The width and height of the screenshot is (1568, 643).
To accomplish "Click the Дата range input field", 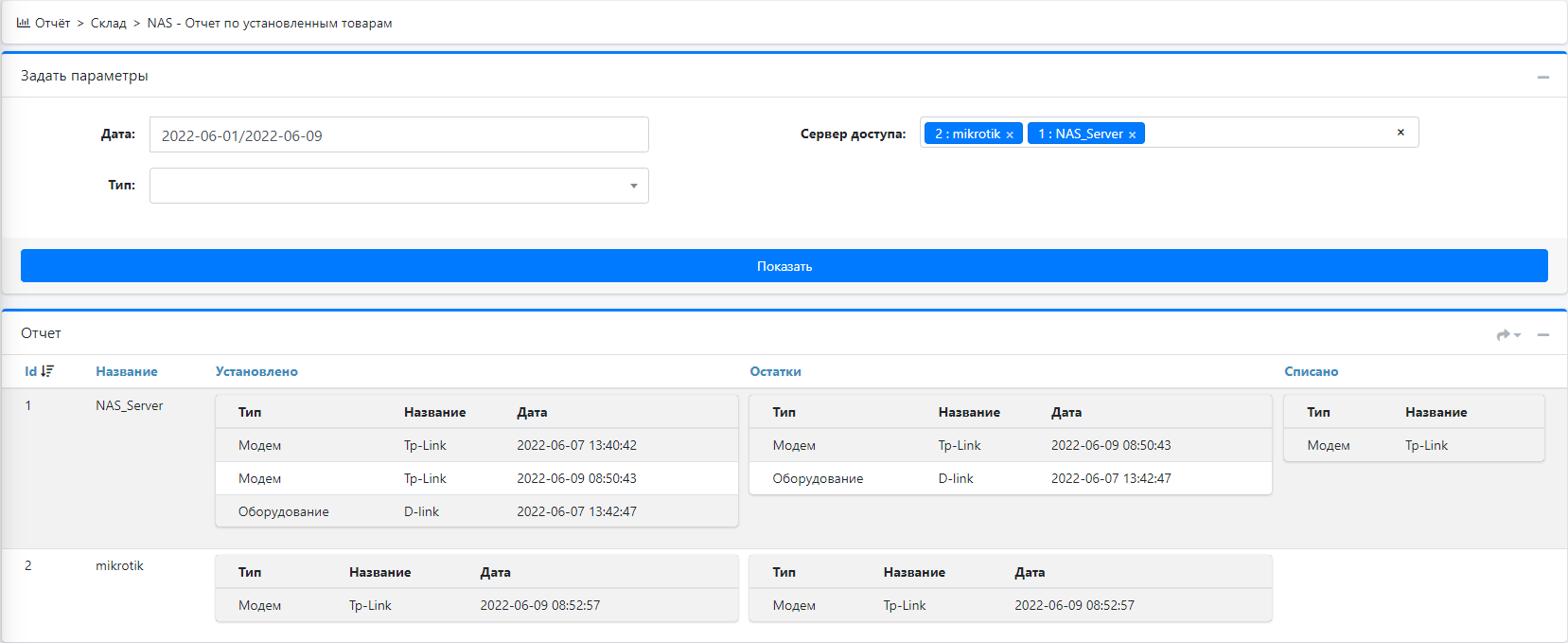I will [x=398, y=134].
